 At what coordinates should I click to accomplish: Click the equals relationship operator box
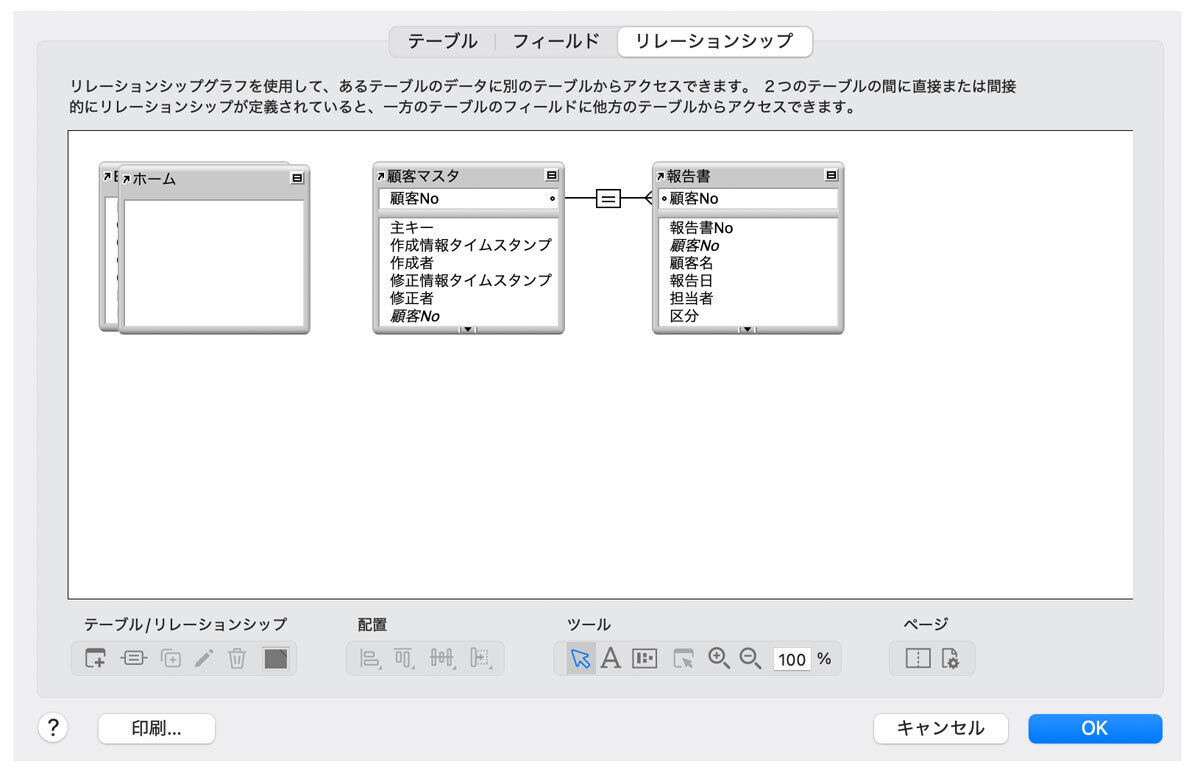coord(608,199)
